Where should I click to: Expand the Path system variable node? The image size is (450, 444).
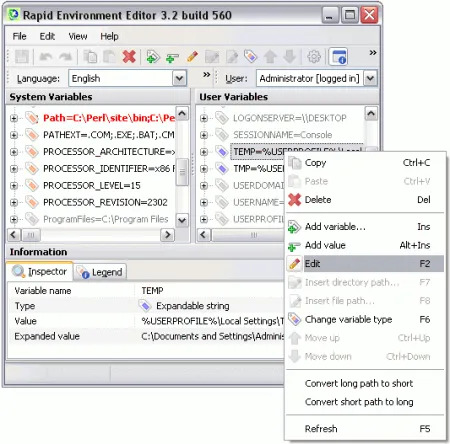pyautogui.click(x=14, y=118)
